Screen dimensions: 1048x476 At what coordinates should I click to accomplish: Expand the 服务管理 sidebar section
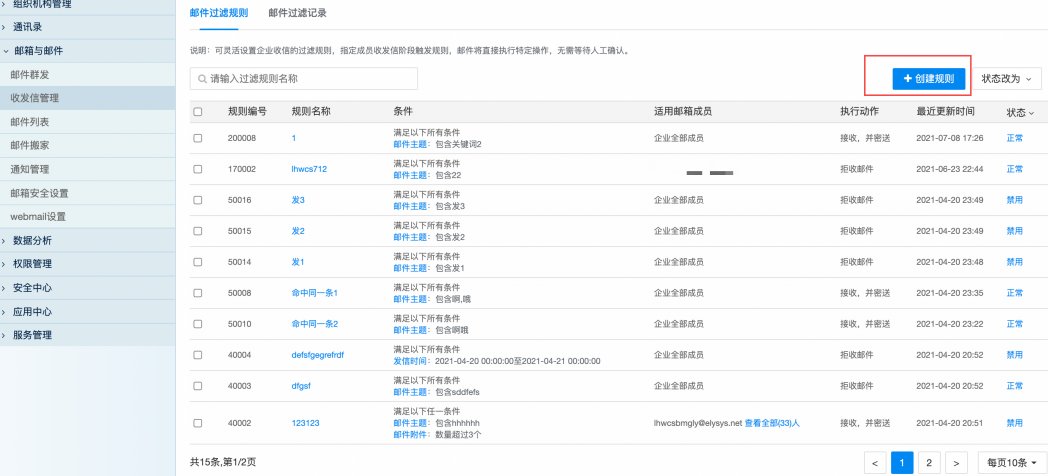pos(88,335)
